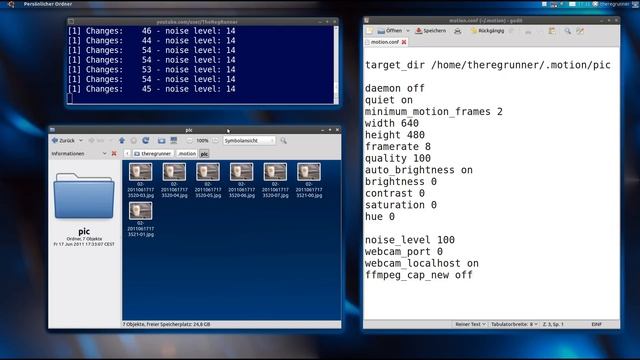Click Öffnen in gedit toolbar
Image resolution: width=640 pixels, height=360 pixels.
click(390, 31)
